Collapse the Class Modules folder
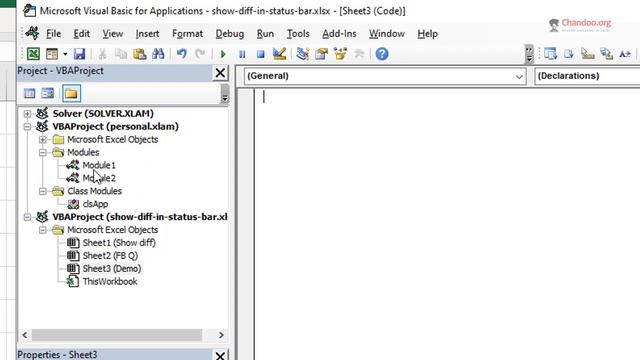 42,191
